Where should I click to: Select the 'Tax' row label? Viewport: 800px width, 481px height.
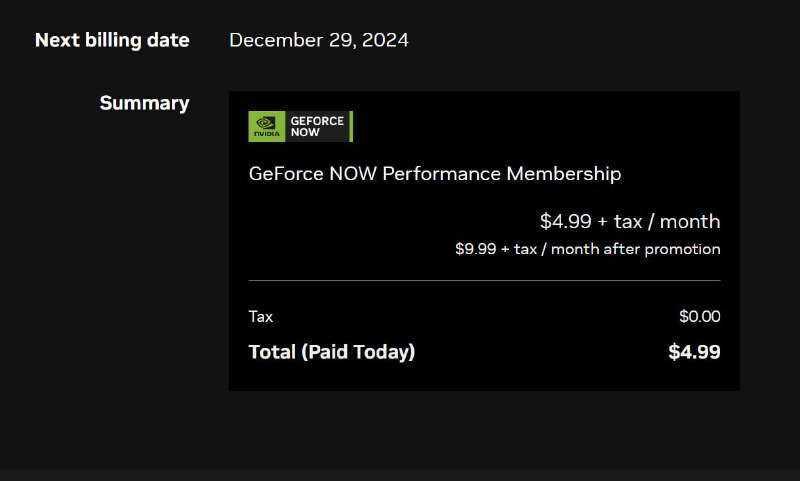tap(261, 316)
